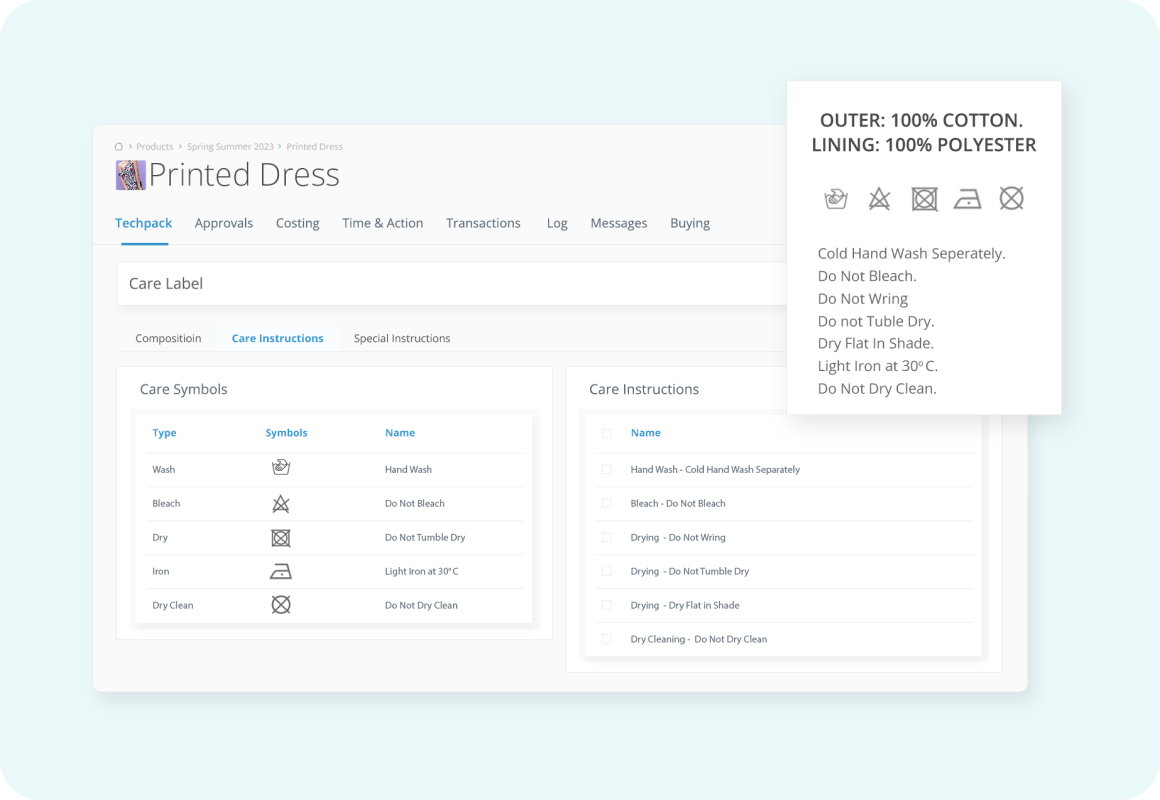Tick the Bleach - Do Not Bleach checkbox
This screenshot has height=800, width=1160.
click(606, 503)
